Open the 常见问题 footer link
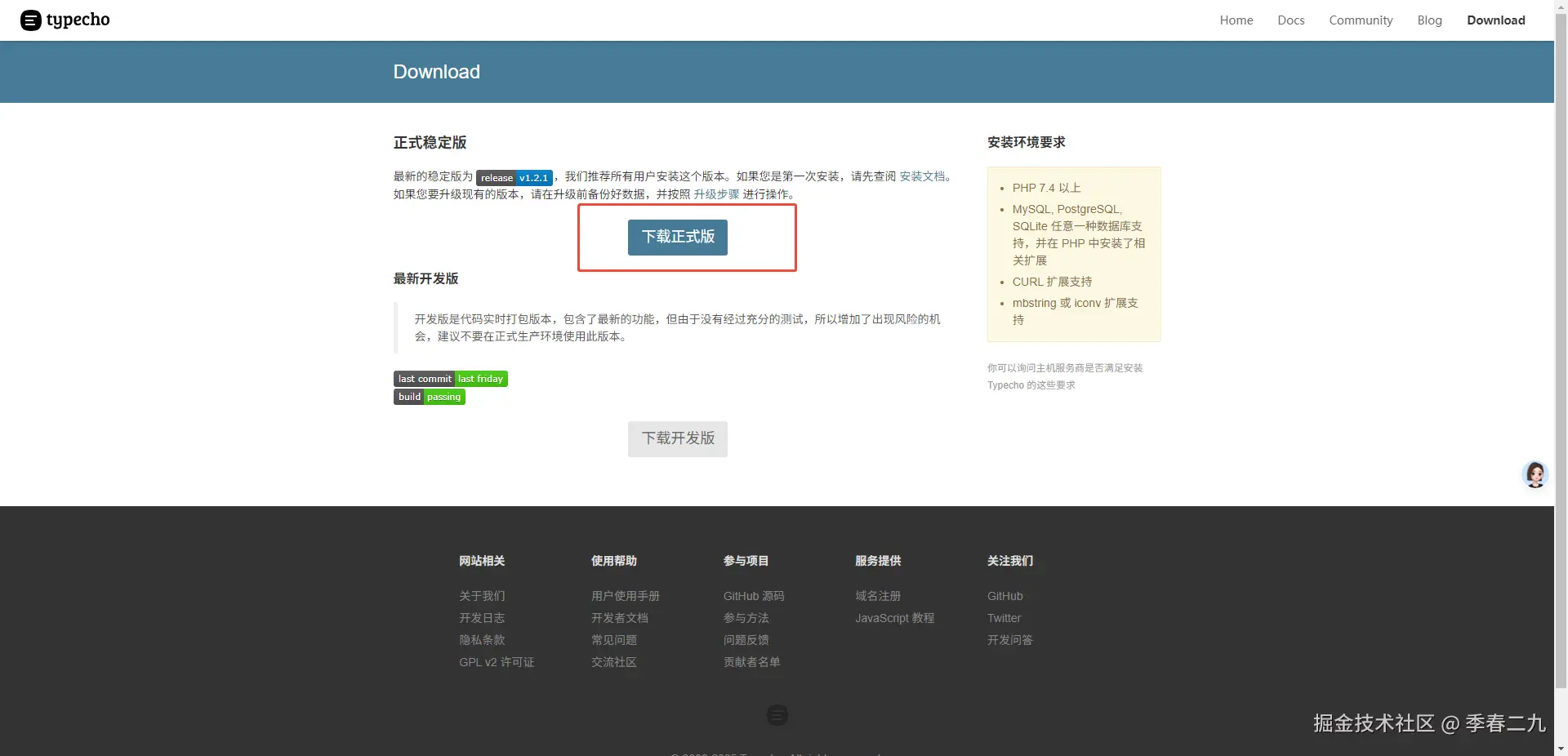 pos(614,640)
